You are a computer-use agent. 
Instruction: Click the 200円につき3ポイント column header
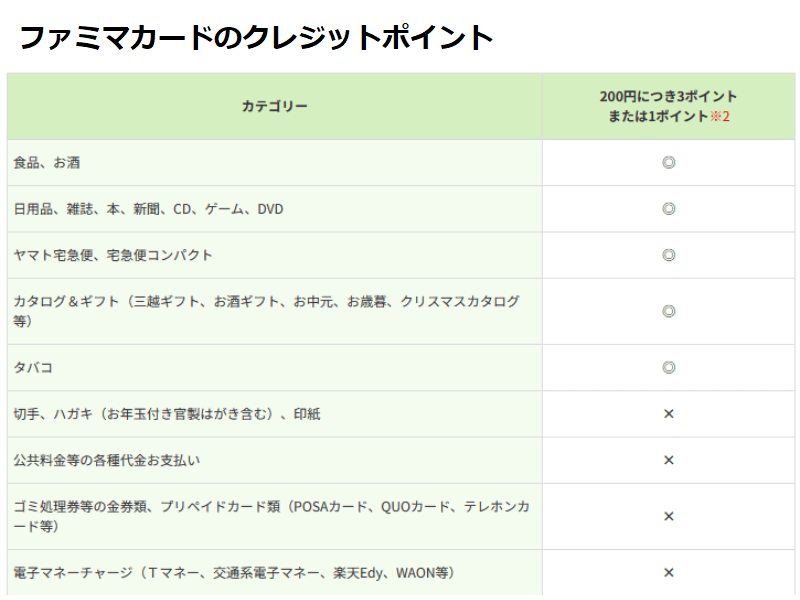668,97
